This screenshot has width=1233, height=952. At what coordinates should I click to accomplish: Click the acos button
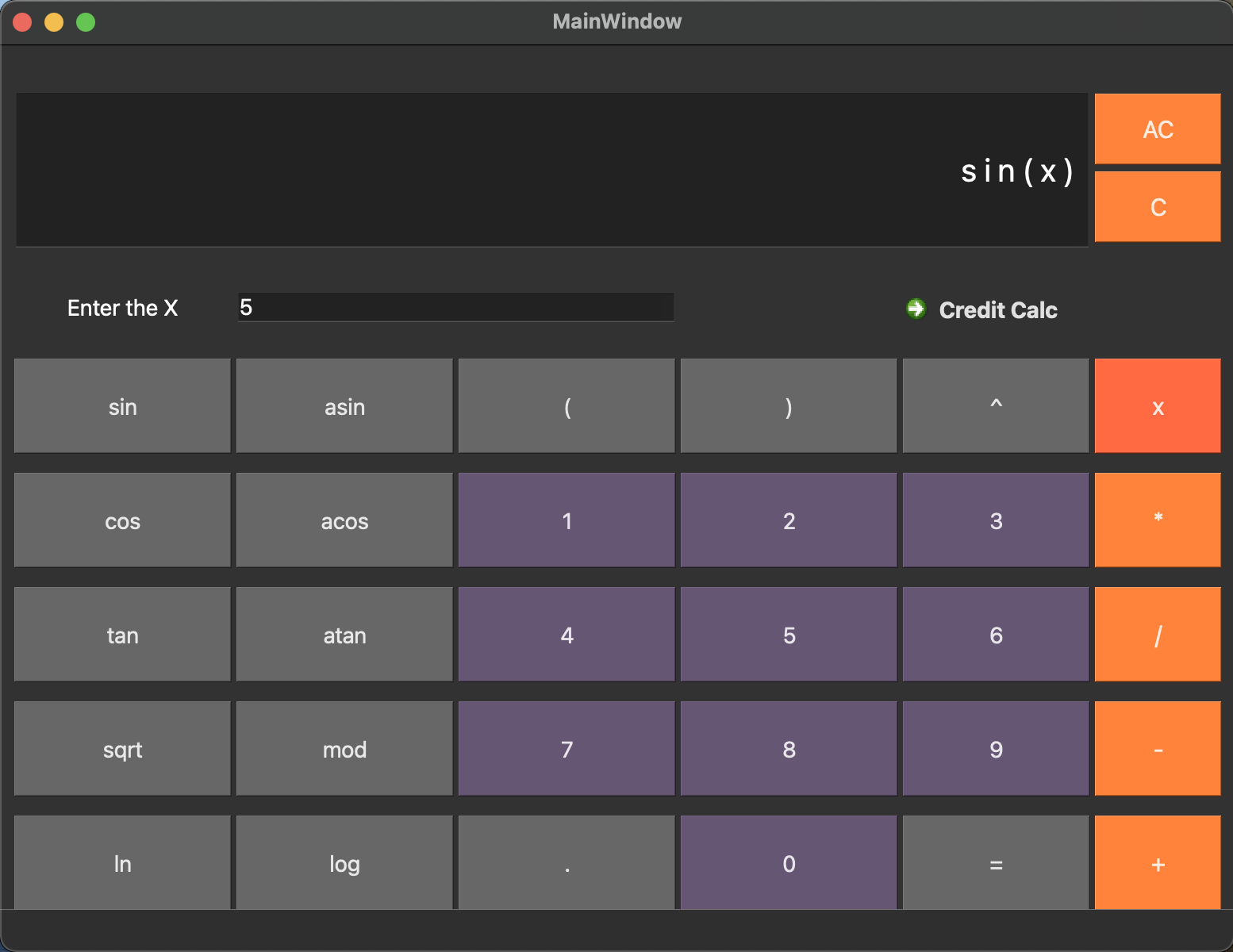pos(344,520)
